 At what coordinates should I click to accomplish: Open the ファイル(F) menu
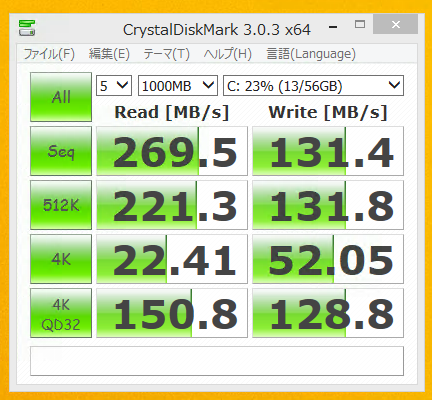(x=49, y=54)
